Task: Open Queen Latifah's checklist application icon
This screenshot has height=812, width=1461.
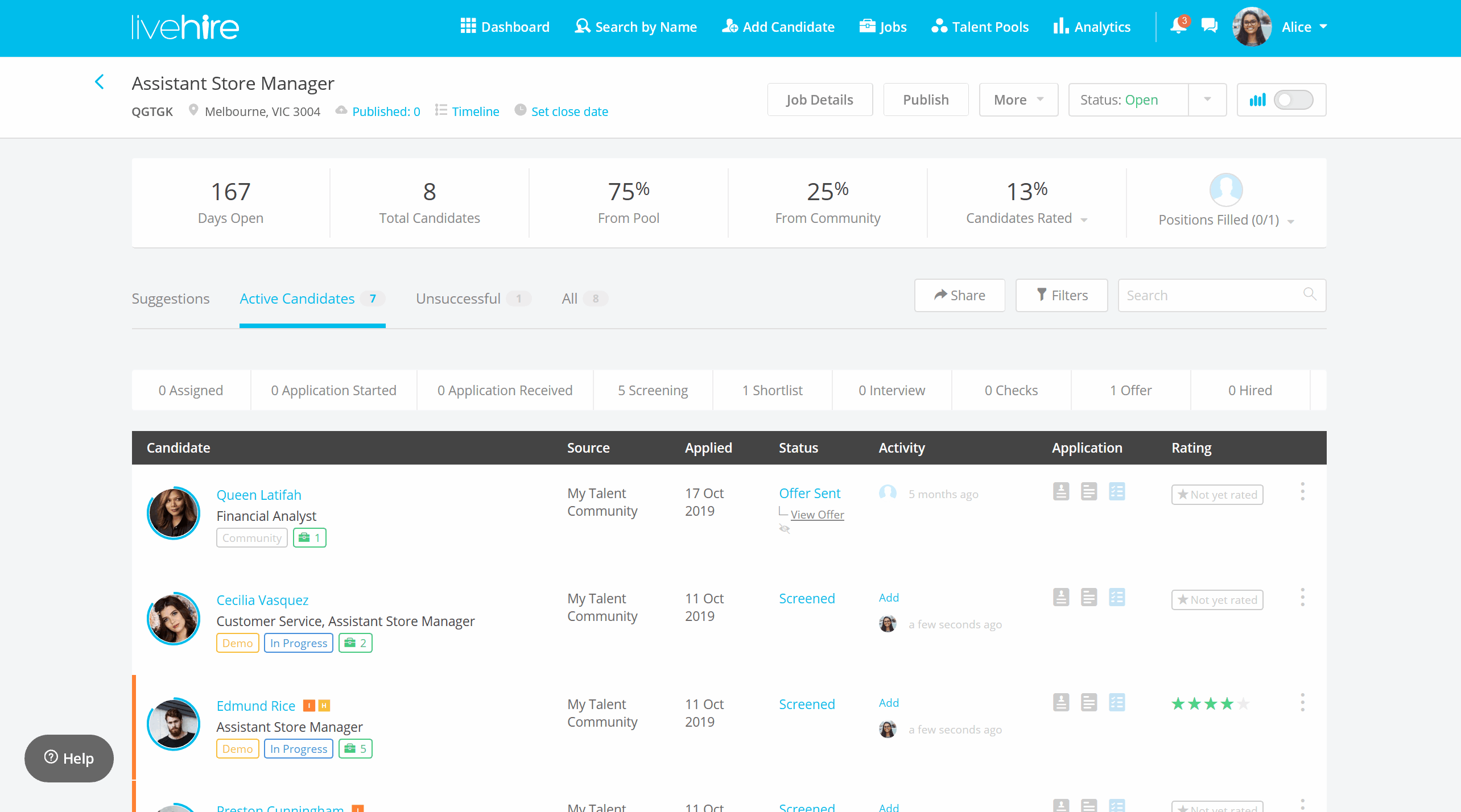Action: pos(1117,491)
